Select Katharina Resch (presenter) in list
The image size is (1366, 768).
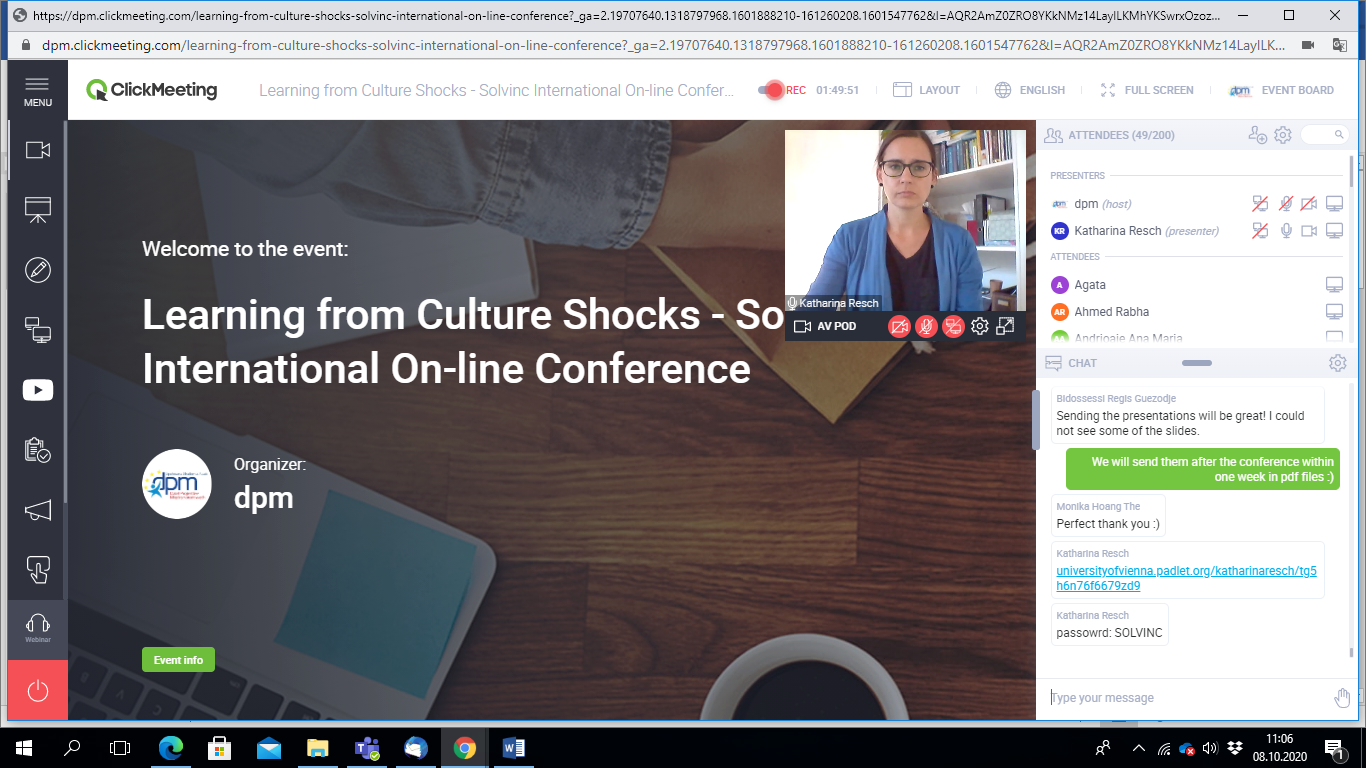pyautogui.click(x=1147, y=231)
